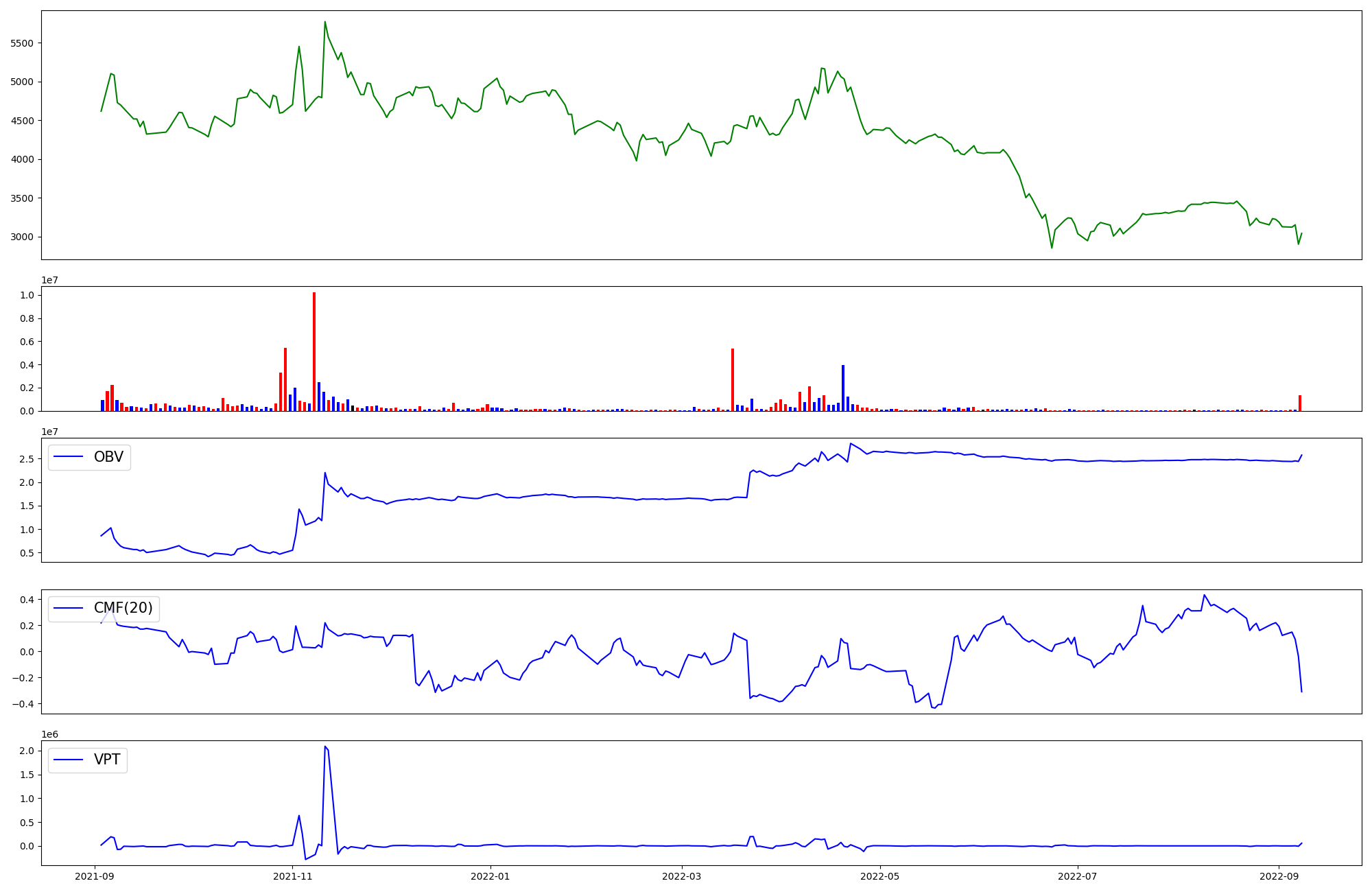
Task: Click the 2022-01 x-axis date label
Action: [490, 876]
